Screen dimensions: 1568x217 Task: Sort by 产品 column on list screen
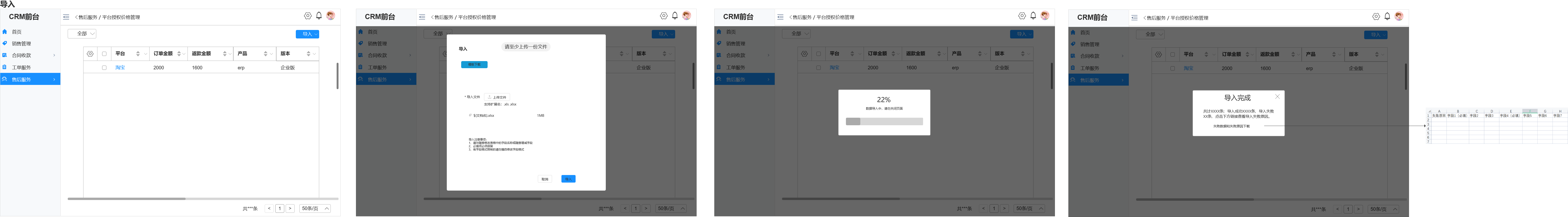coord(265,54)
